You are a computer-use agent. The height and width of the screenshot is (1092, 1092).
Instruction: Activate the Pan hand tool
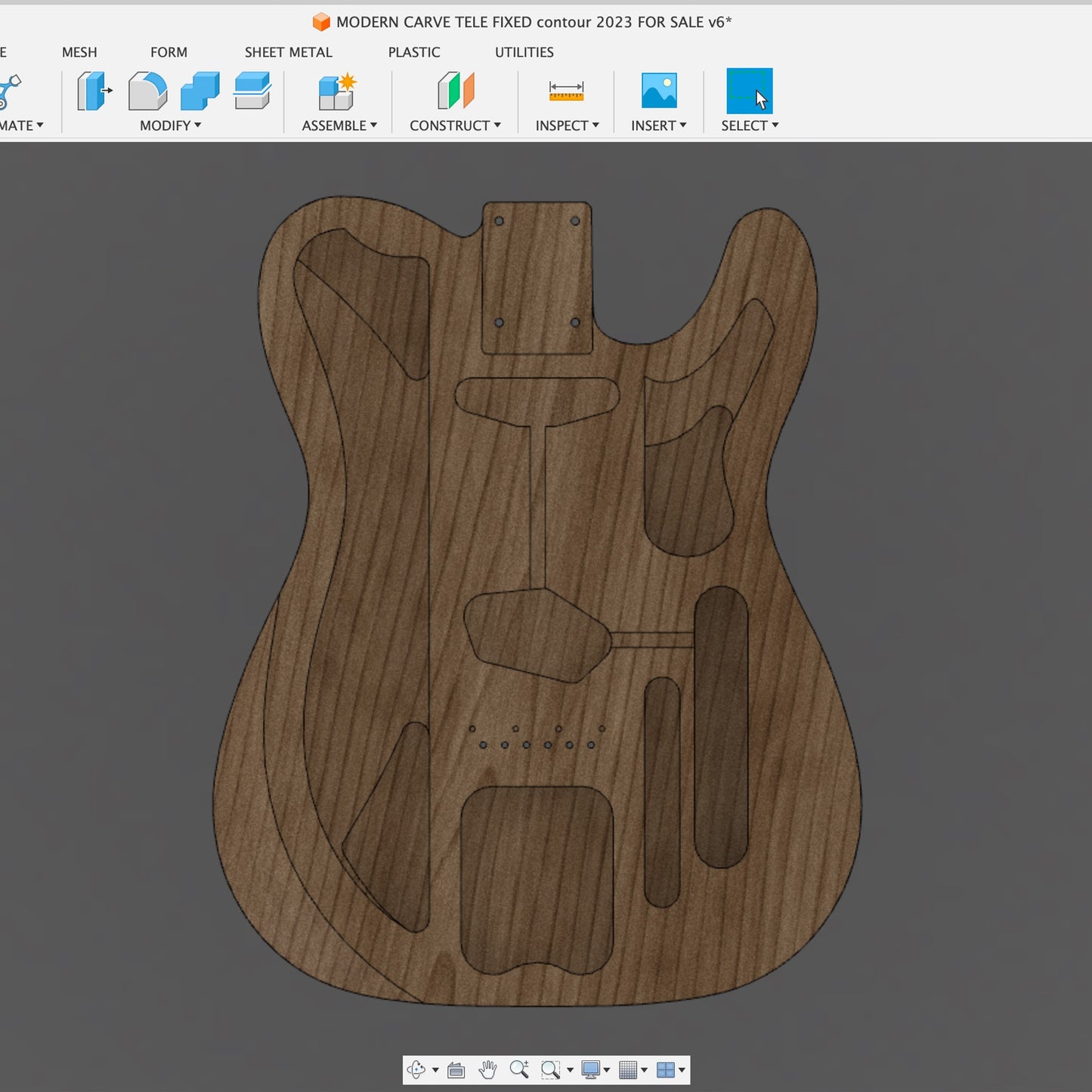pyautogui.click(x=488, y=1069)
